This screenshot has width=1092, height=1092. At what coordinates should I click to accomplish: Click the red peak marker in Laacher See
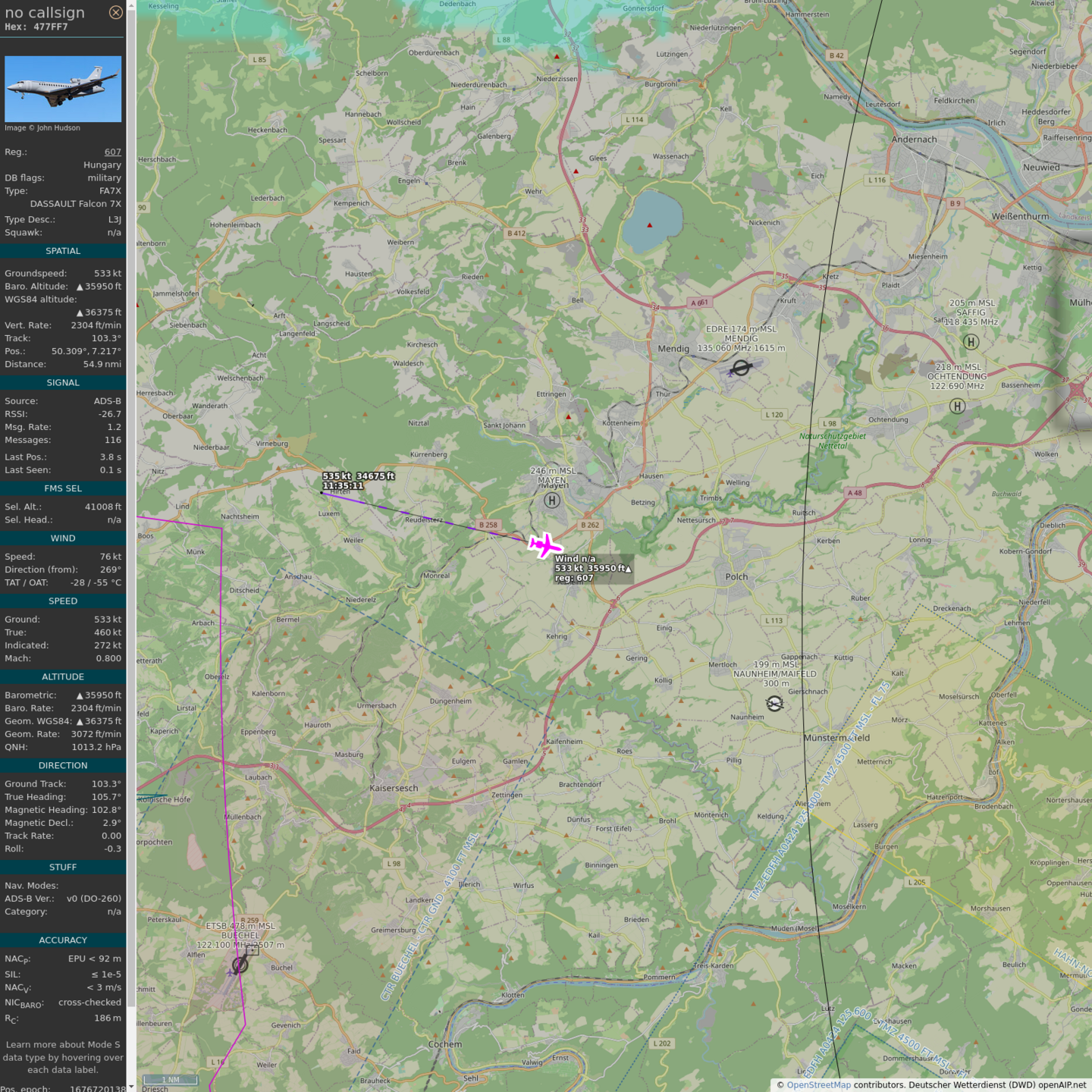(649, 225)
